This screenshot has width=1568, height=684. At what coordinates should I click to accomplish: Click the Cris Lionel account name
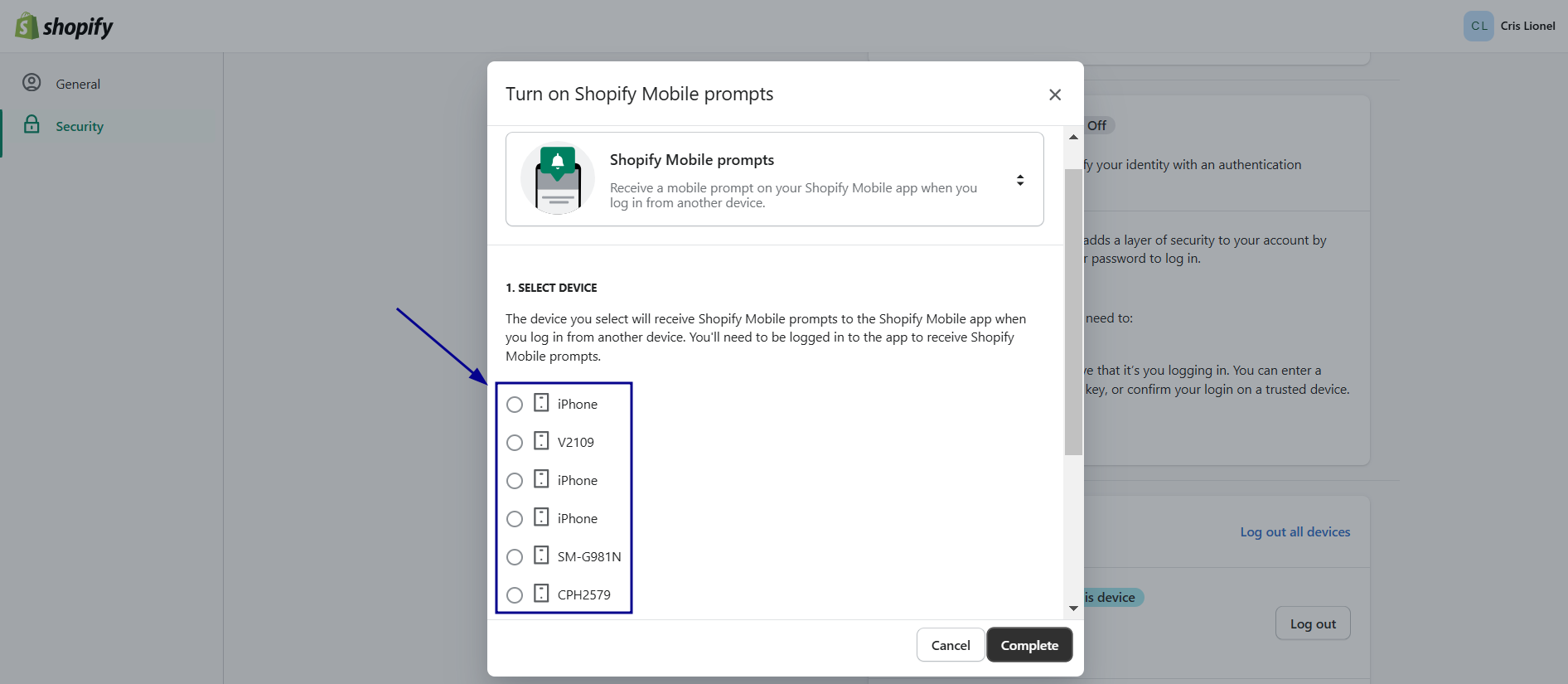click(x=1527, y=27)
